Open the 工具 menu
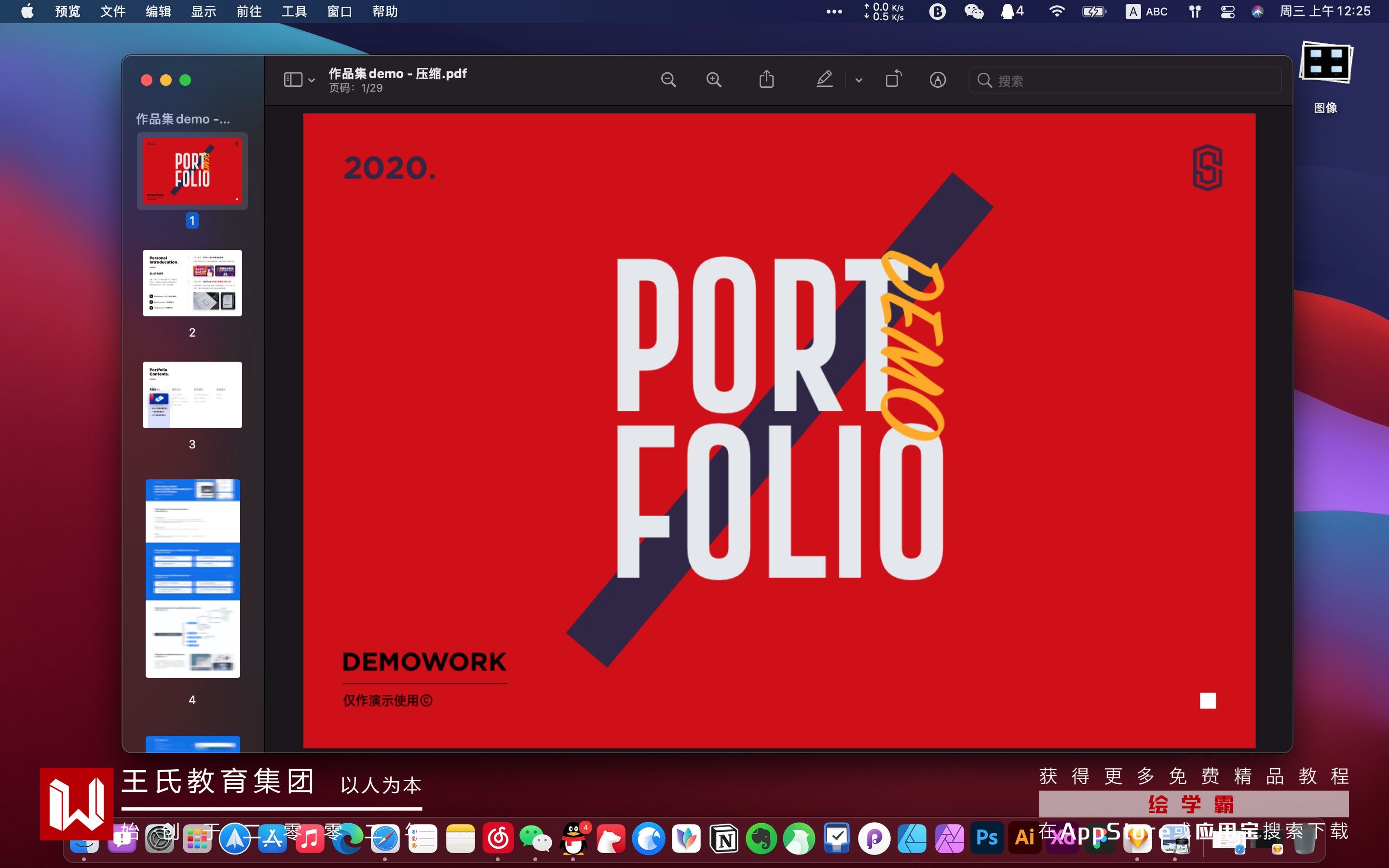This screenshot has width=1389, height=868. pyautogui.click(x=294, y=12)
